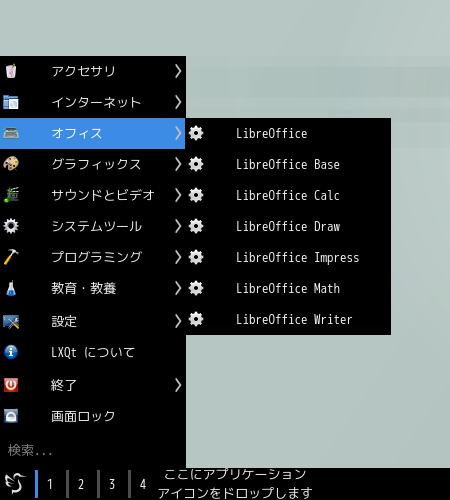This screenshot has height=500, width=450.
Task: Click the bird start menu icon on the panel
Action: (x=15, y=484)
